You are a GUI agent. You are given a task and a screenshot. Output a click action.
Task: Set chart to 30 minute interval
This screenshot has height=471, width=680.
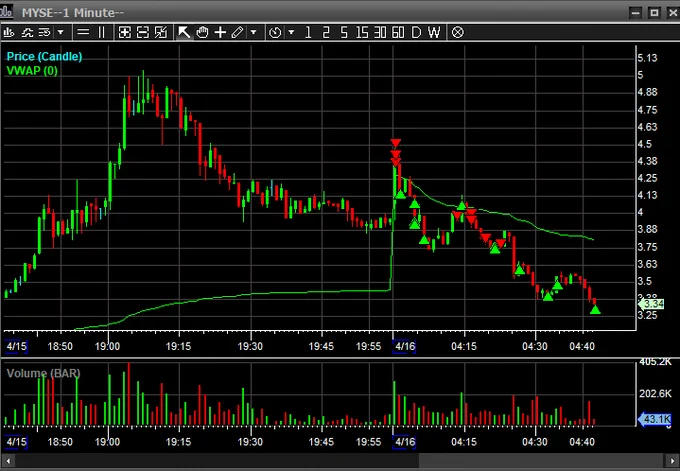[380, 33]
